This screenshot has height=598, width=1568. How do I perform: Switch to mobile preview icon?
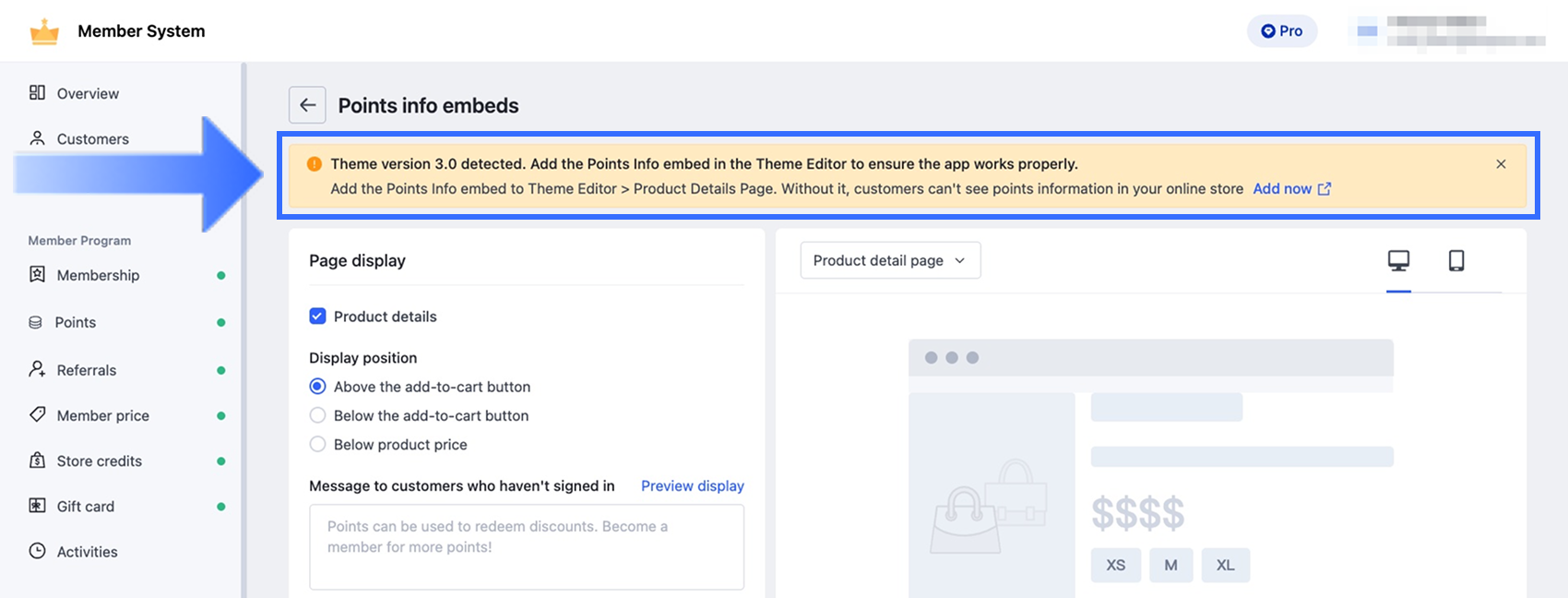pyautogui.click(x=1456, y=261)
